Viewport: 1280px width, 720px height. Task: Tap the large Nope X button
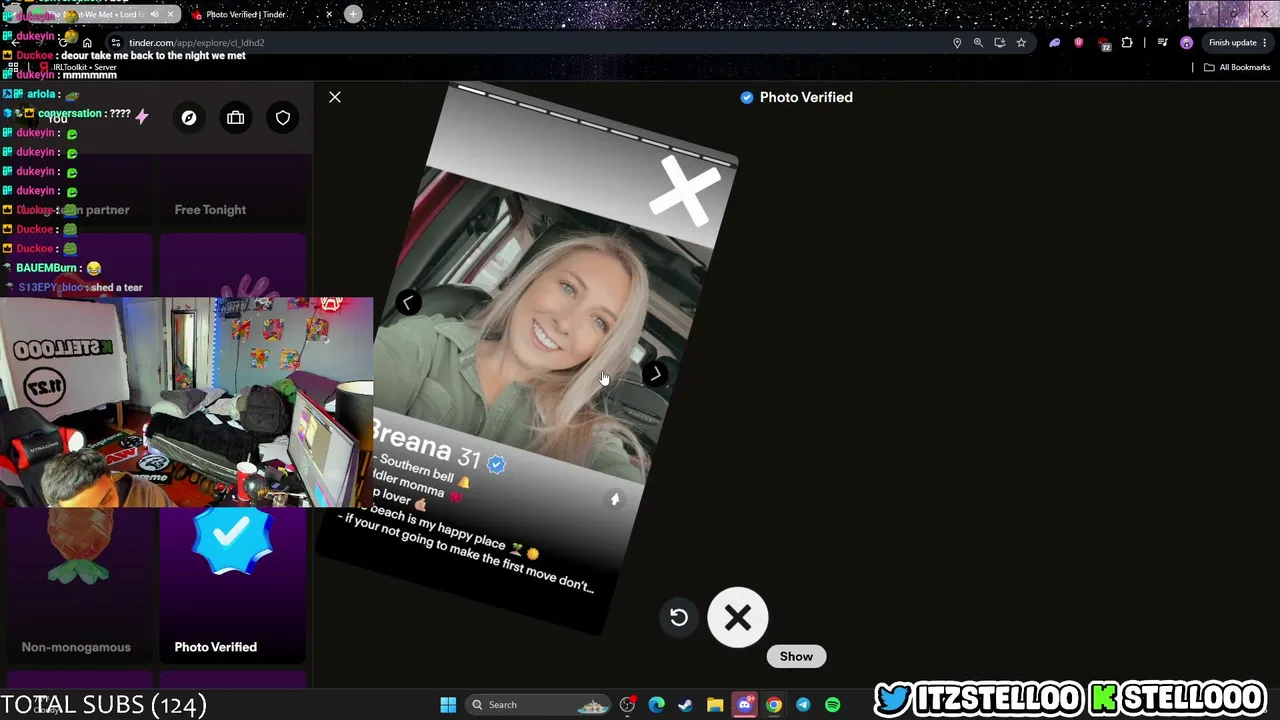pyautogui.click(x=738, y=618)
